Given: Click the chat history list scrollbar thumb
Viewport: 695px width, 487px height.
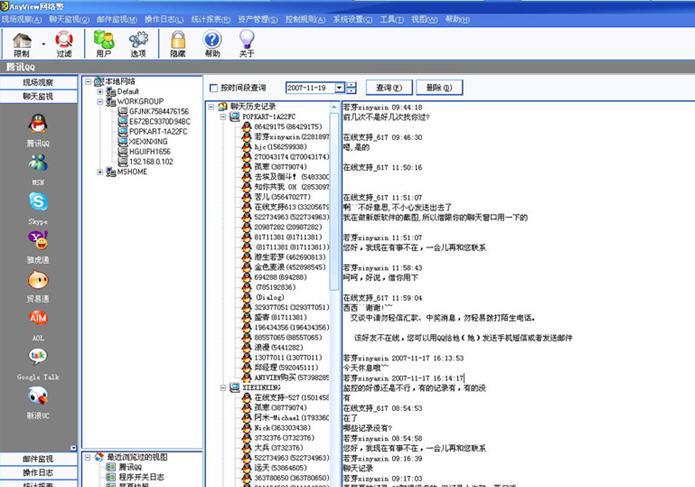Looking at the screenshot, I should coord(334,202).
